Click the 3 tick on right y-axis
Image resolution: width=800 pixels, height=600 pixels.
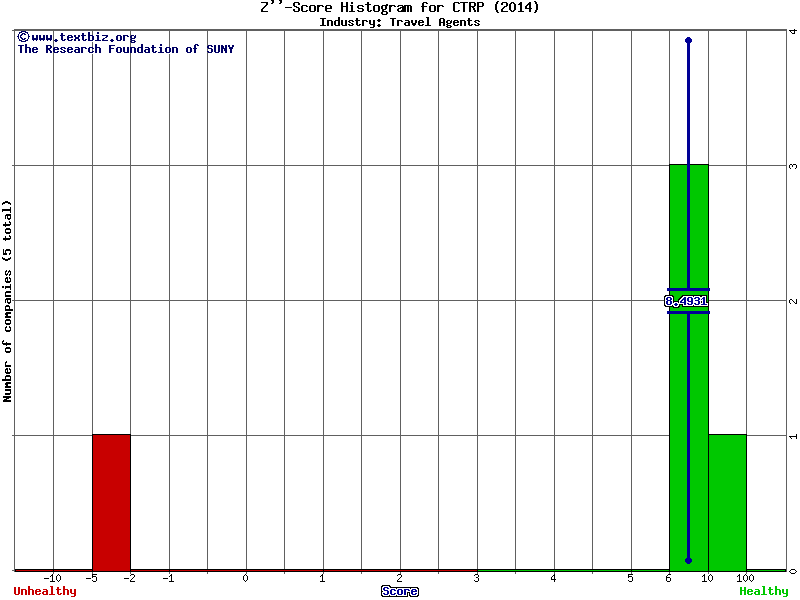click(792, 166)
